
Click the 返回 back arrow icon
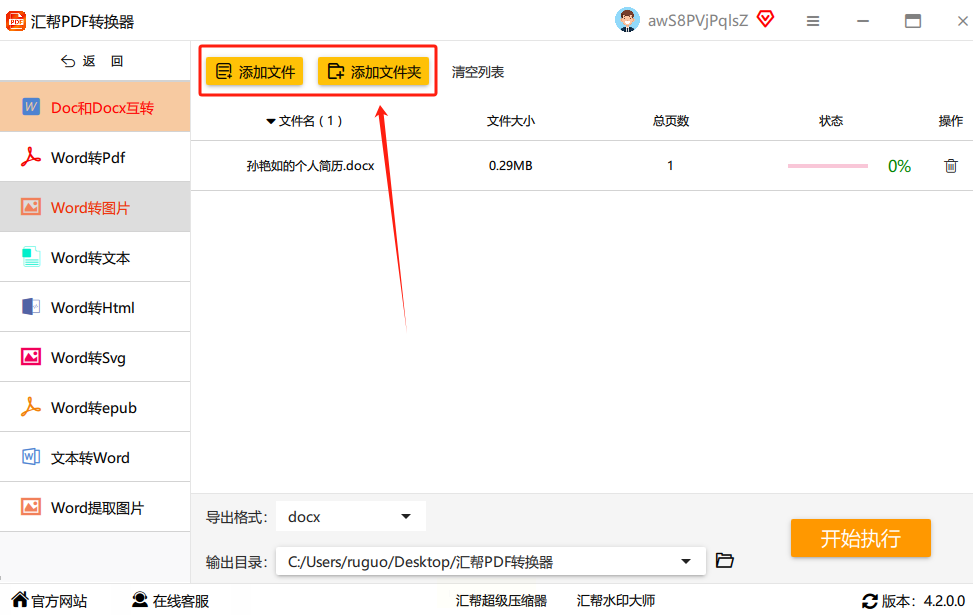tap(68, 61)
